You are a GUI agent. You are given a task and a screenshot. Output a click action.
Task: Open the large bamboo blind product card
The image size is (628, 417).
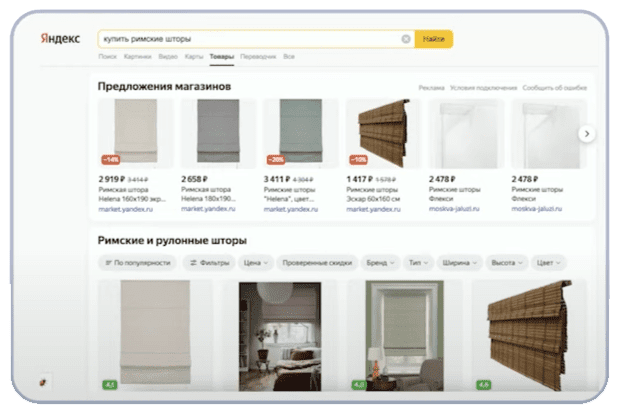529,336
